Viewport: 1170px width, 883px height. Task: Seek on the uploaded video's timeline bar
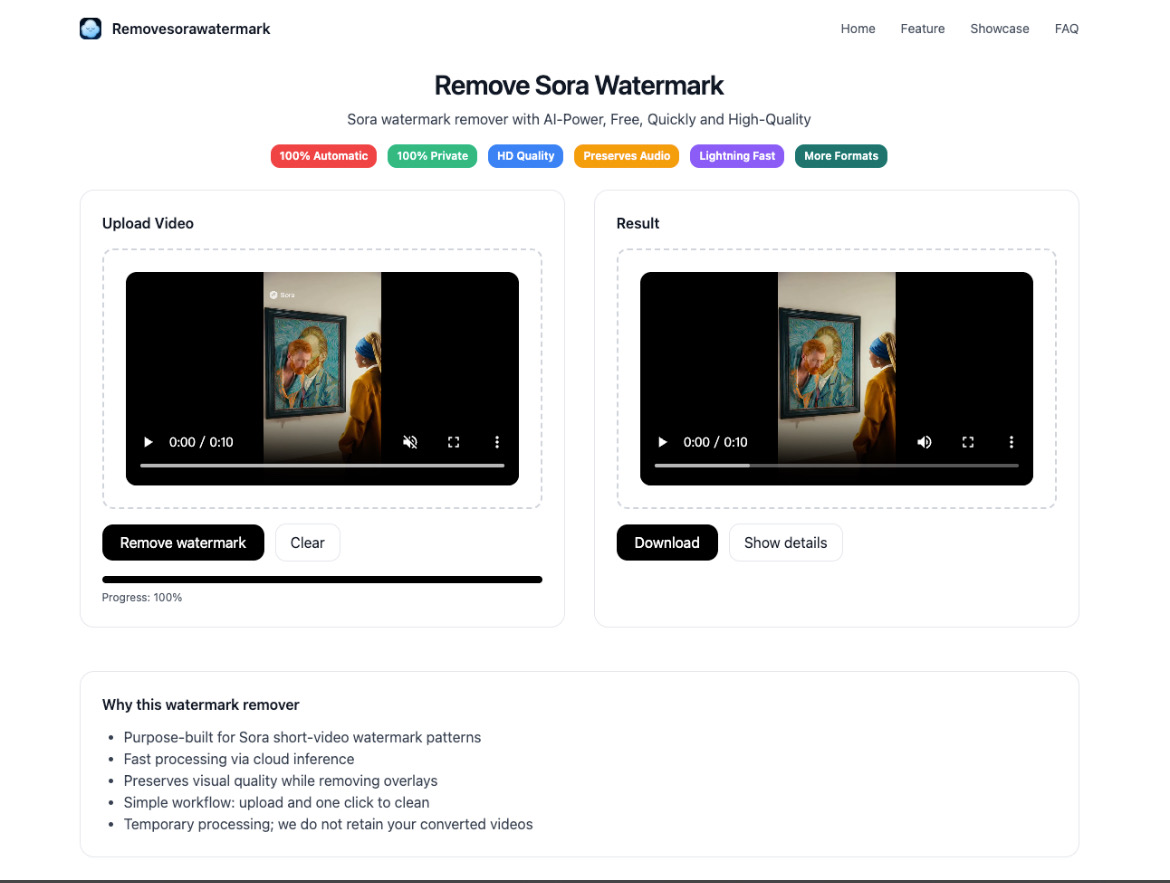pyautogui.click(x=322, y=466)
